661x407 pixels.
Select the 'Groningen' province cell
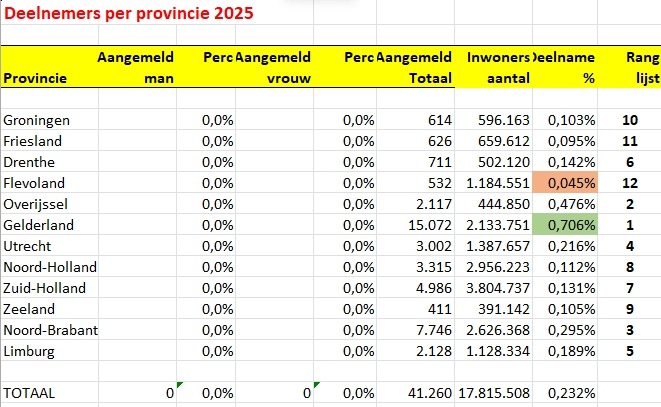[36, 120]
